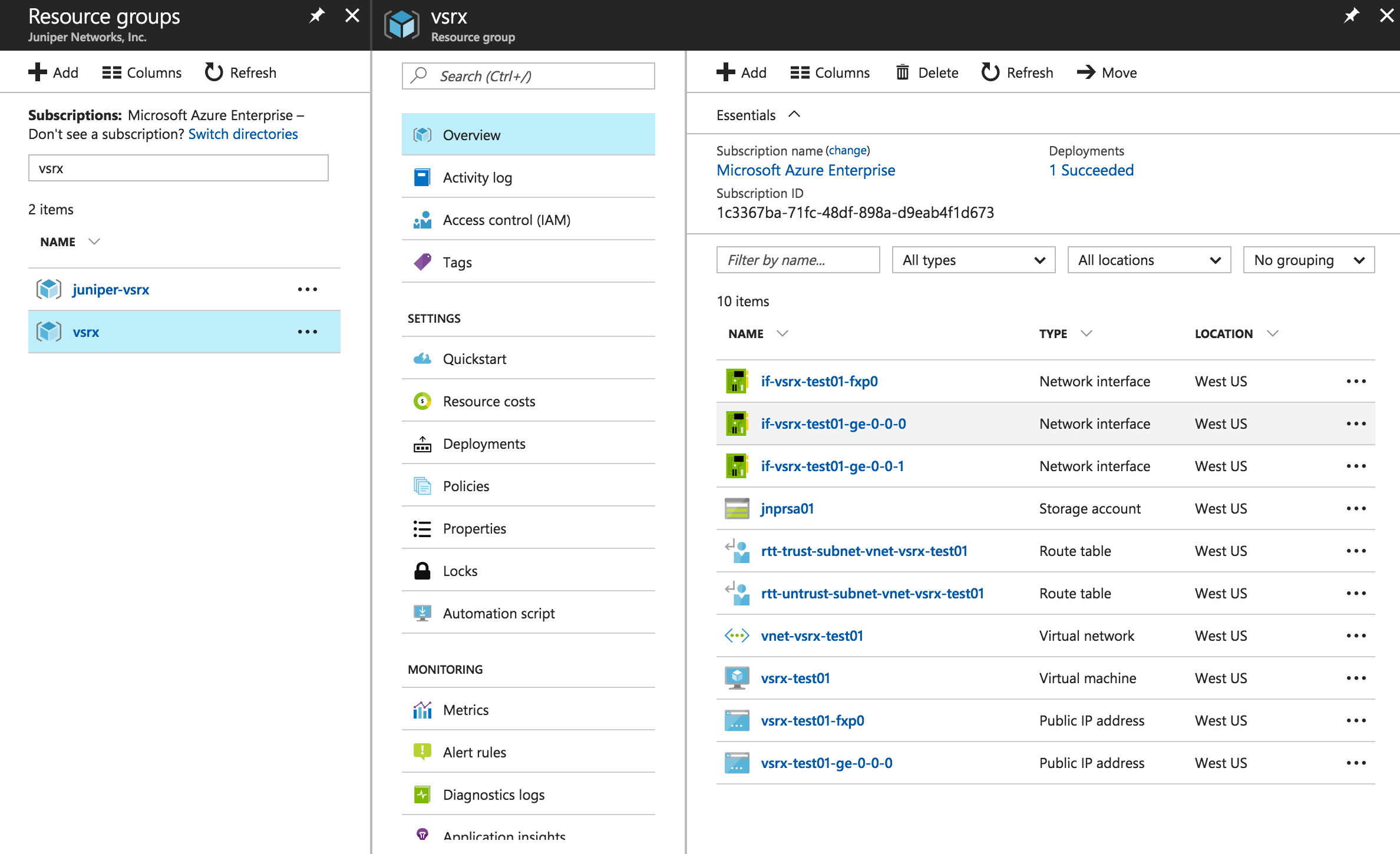Click Refresh icon in Resource groups panel
Image resolution: width=1400 pixels, height=854 pixels.
[x=213, y=72]
